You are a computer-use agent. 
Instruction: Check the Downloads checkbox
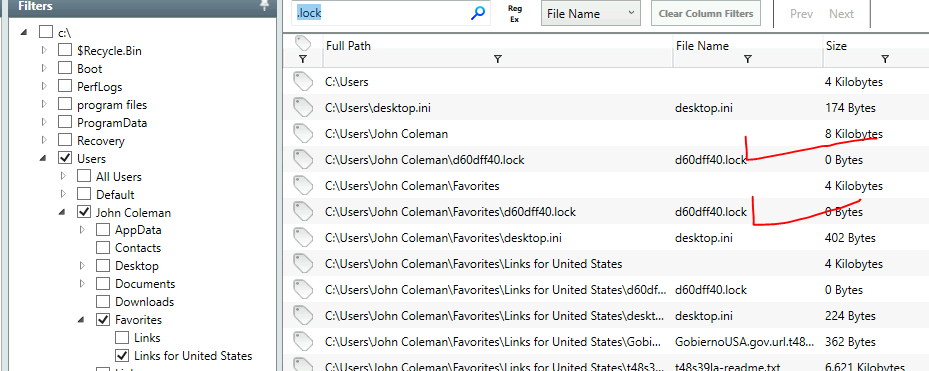(x=103, y=302)
